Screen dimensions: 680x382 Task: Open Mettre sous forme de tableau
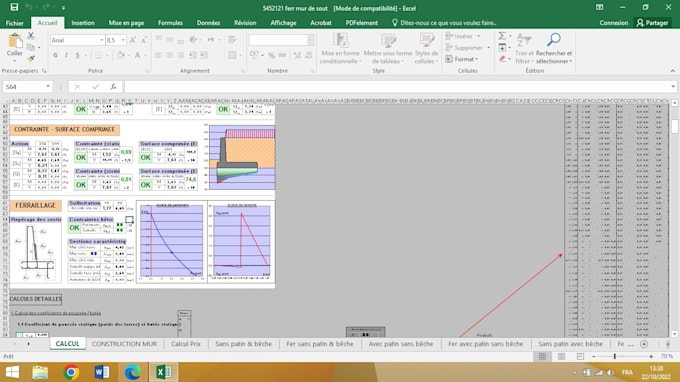(x=388, y=49)
